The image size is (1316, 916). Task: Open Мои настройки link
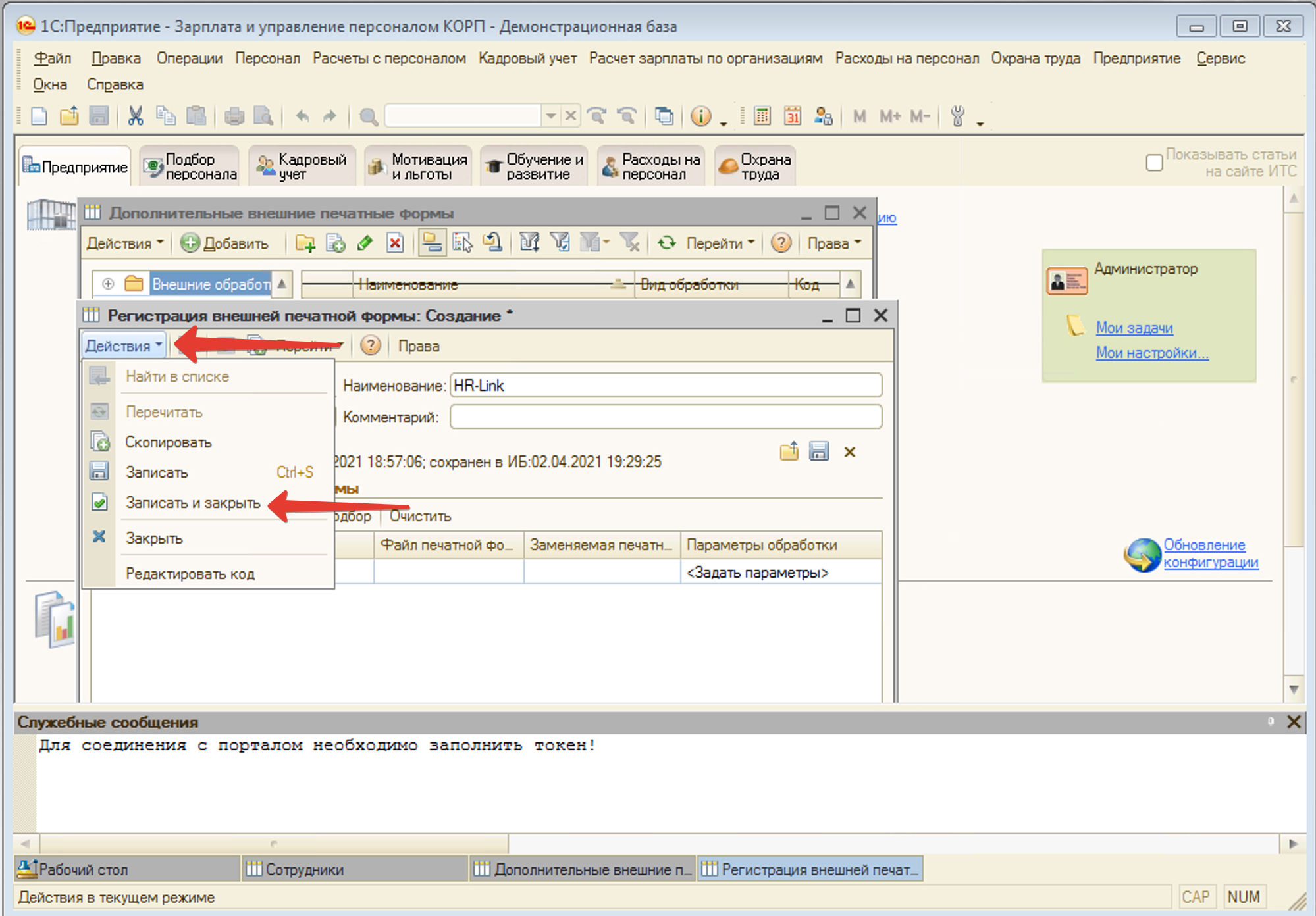click(x=1152, y=353)
